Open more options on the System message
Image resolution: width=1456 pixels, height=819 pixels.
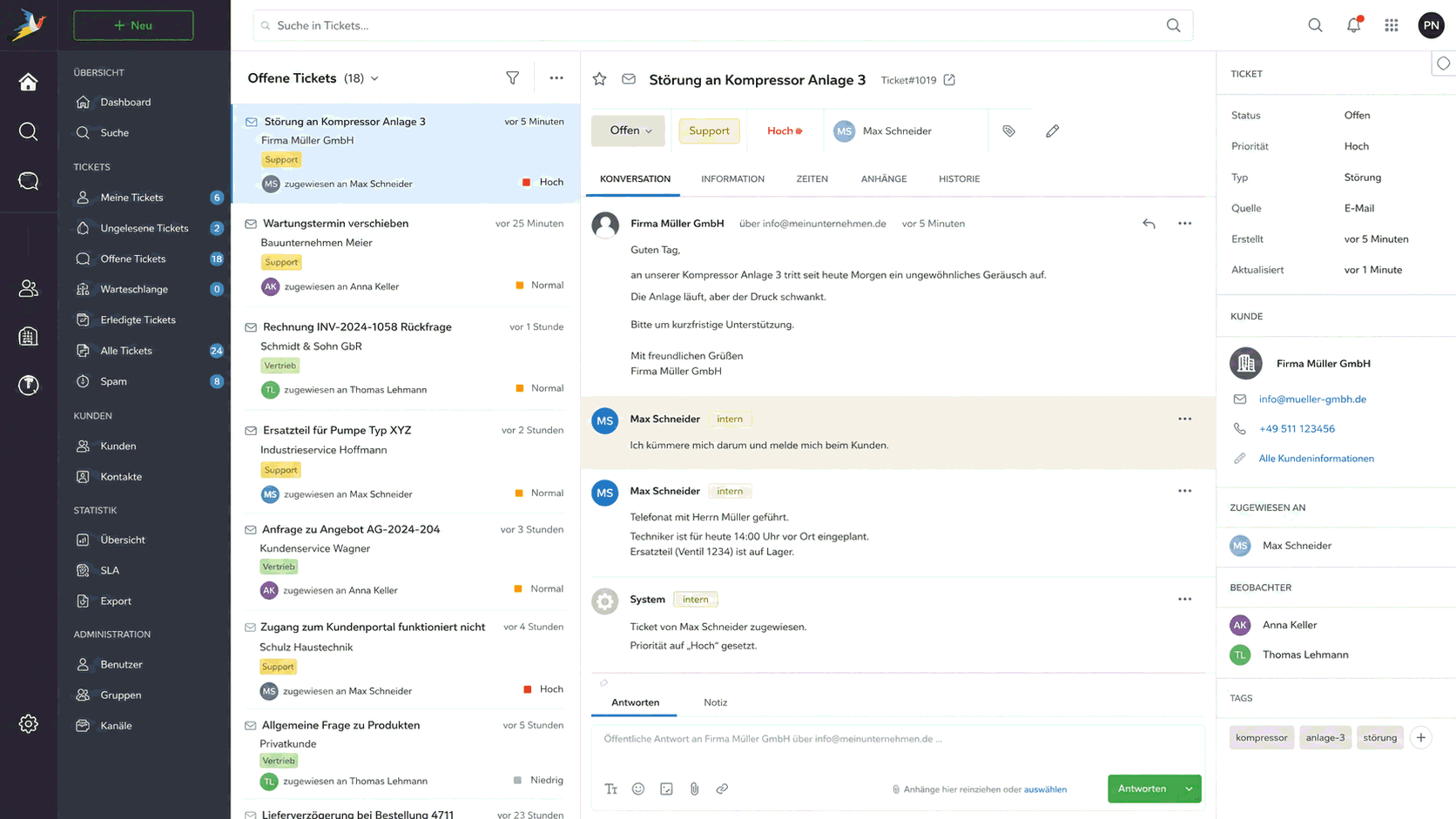coord(1184,599)
